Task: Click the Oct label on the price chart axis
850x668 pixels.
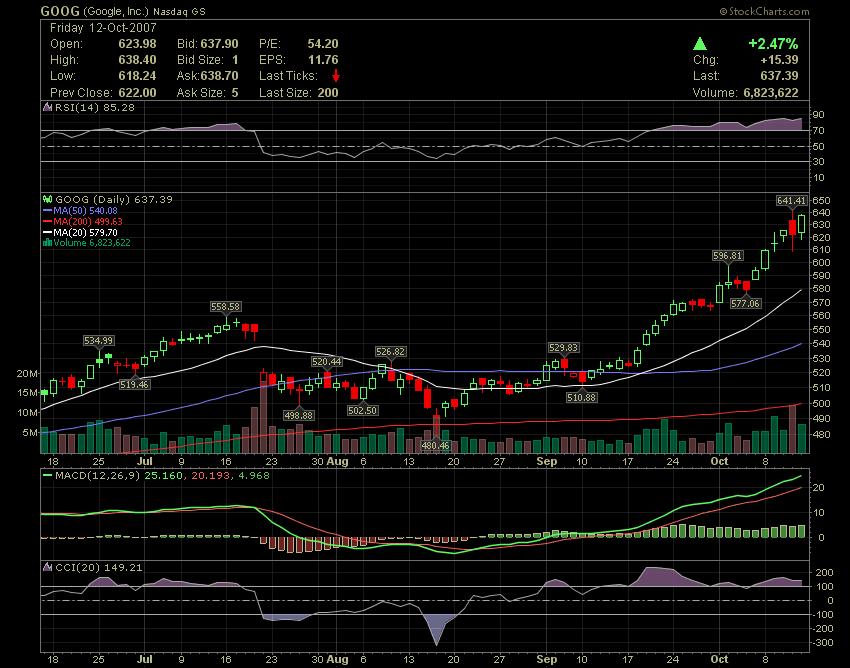Action: tap(719, 461)
